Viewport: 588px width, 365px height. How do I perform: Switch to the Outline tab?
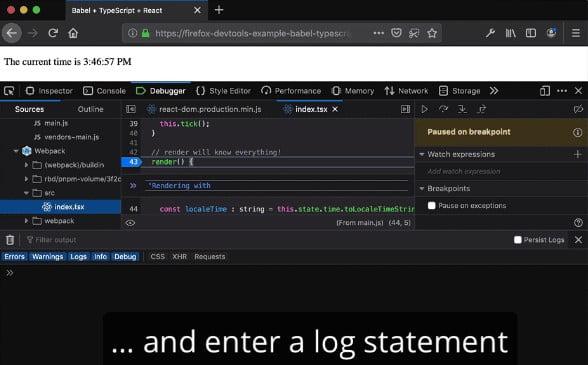click(90, 109)
